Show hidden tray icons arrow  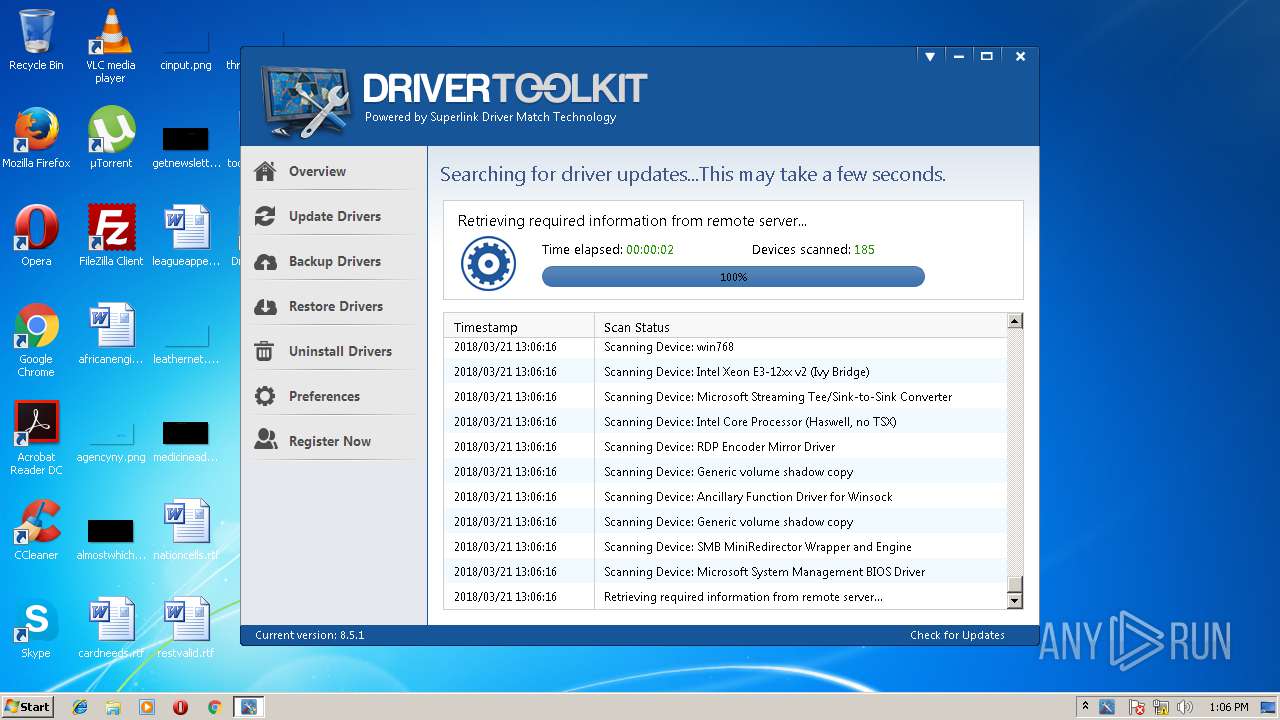pyautogui.click(x=1085, y=707)
